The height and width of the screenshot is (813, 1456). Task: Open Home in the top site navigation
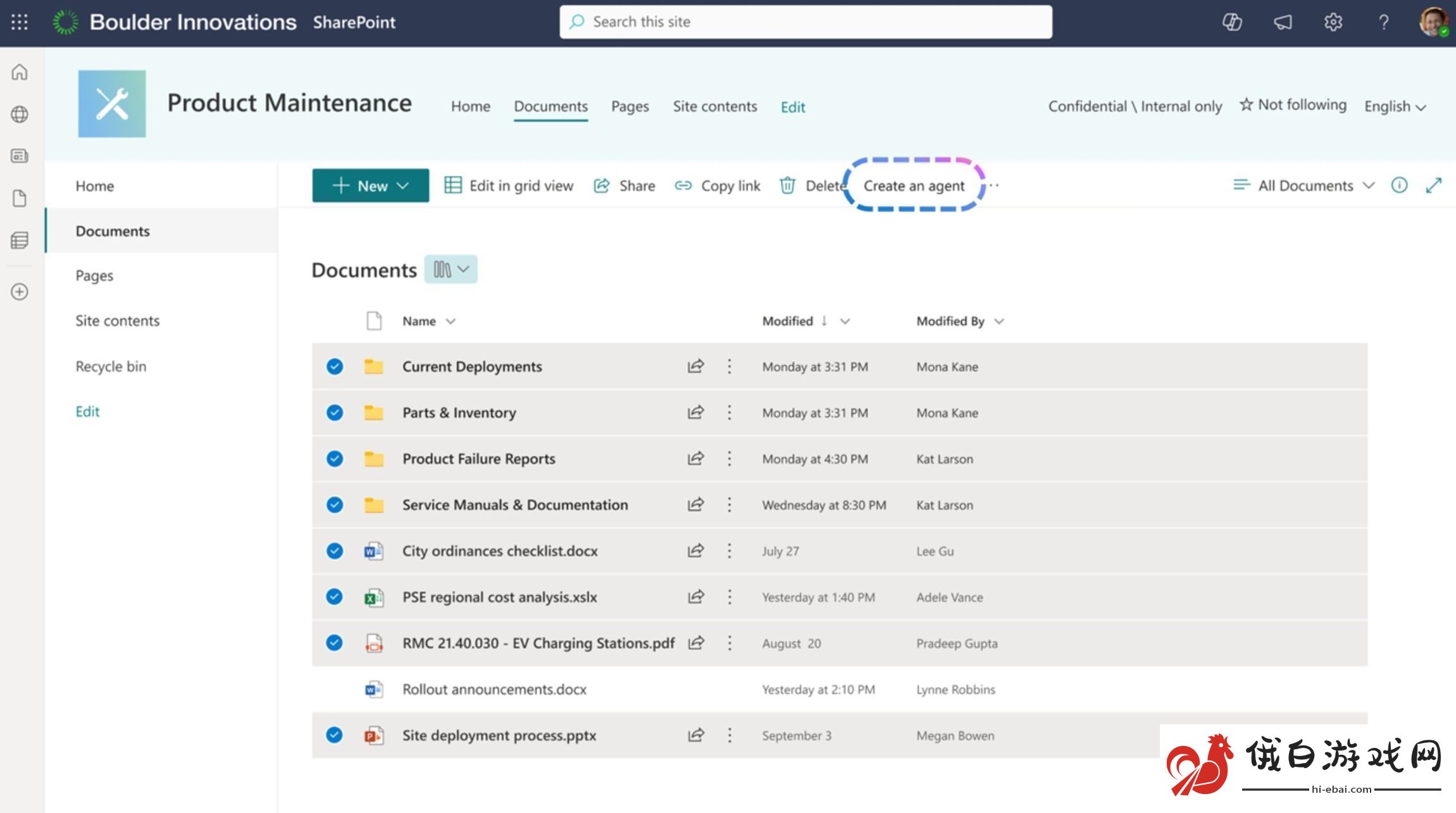click(470, 106)
